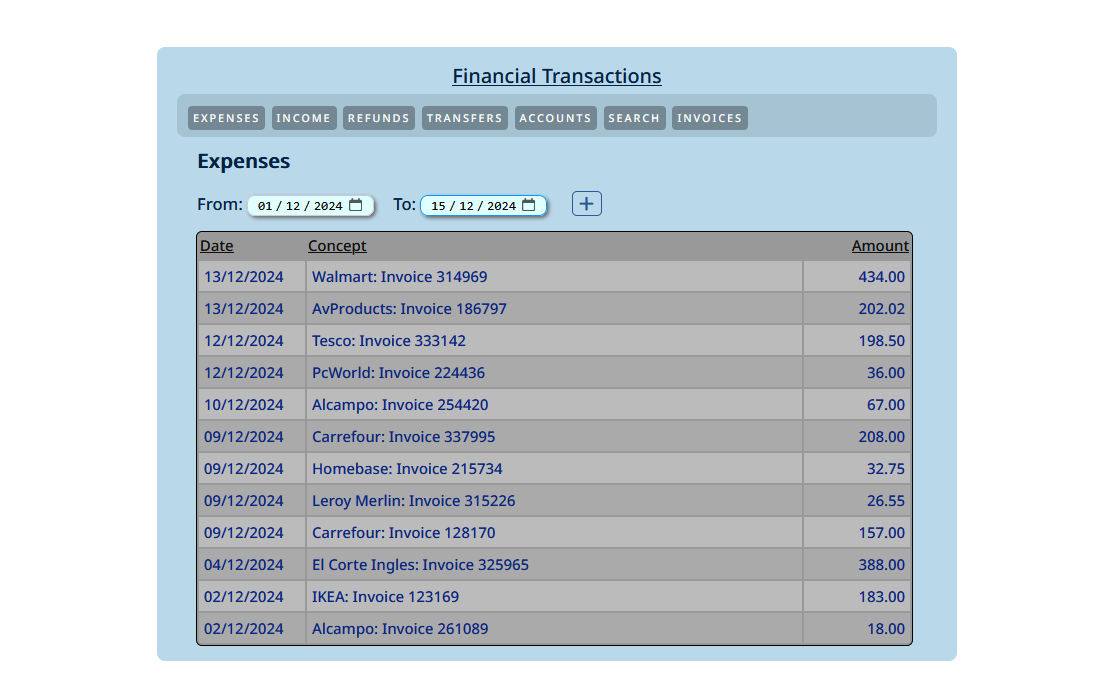Open the Transfers tab

pyautogui.click(x=464, y=118)
